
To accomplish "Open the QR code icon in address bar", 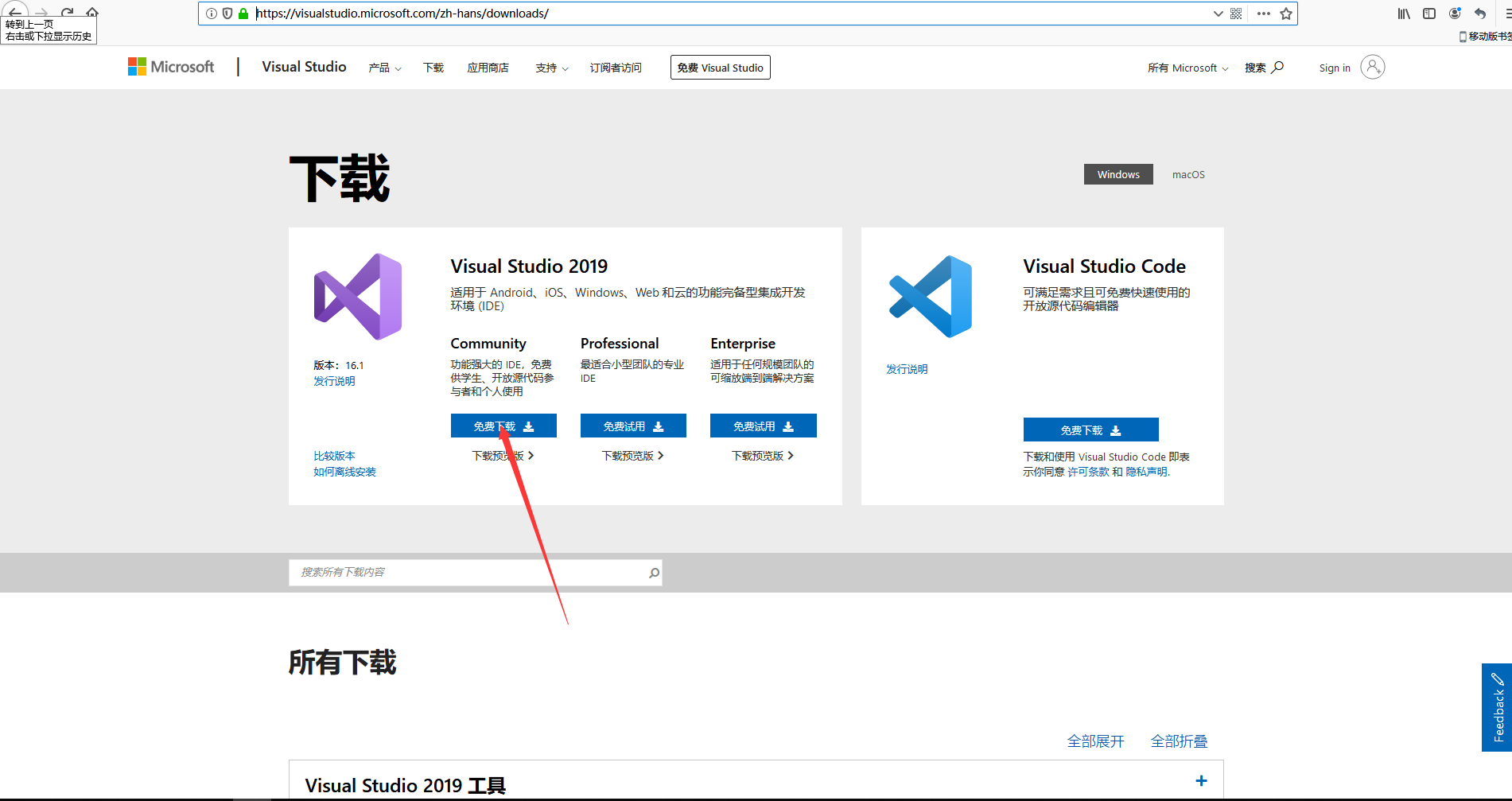I will click(x=1236, y=14).
